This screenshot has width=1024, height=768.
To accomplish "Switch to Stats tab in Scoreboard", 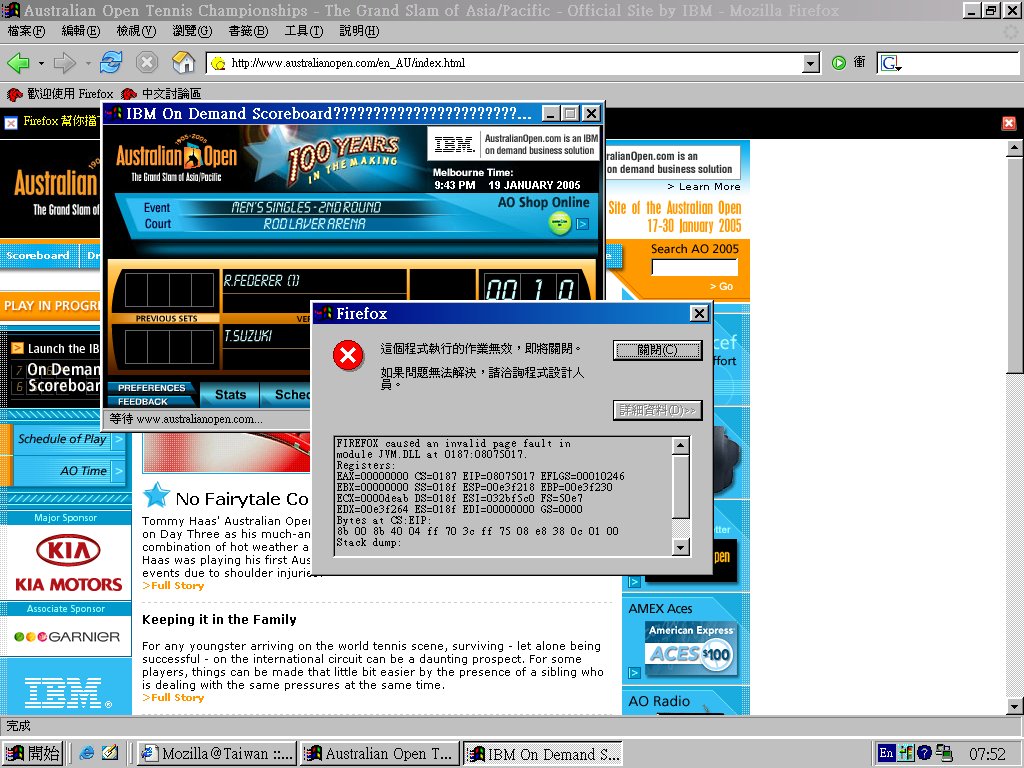I will (x=230, y=394).
